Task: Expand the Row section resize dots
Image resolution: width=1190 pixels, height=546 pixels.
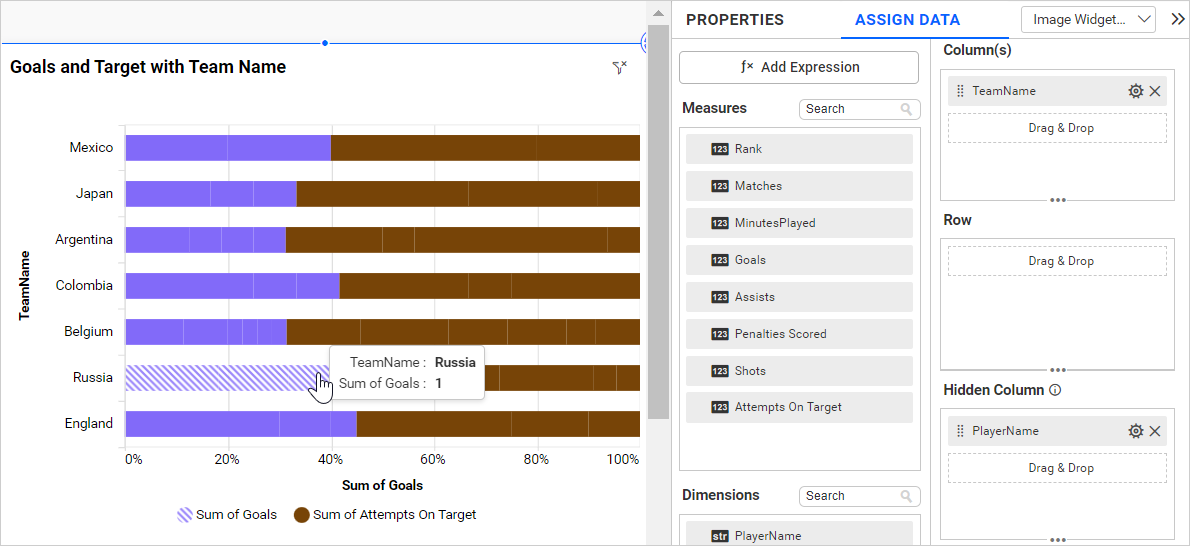Action: point(1057,370)
